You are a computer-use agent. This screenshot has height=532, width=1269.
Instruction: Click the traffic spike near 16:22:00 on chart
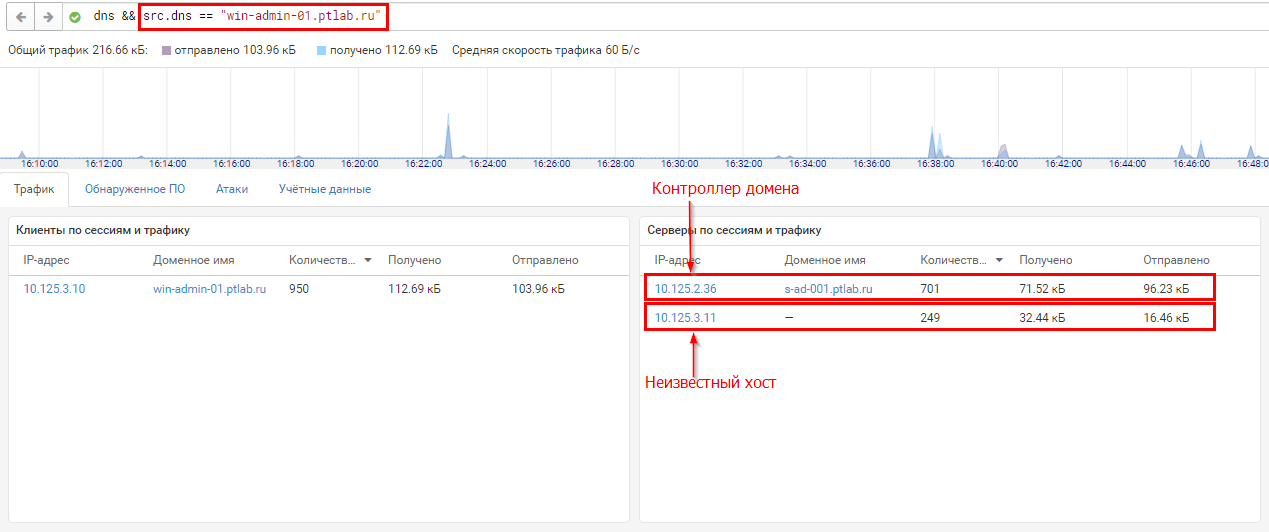tap(448, 135)
